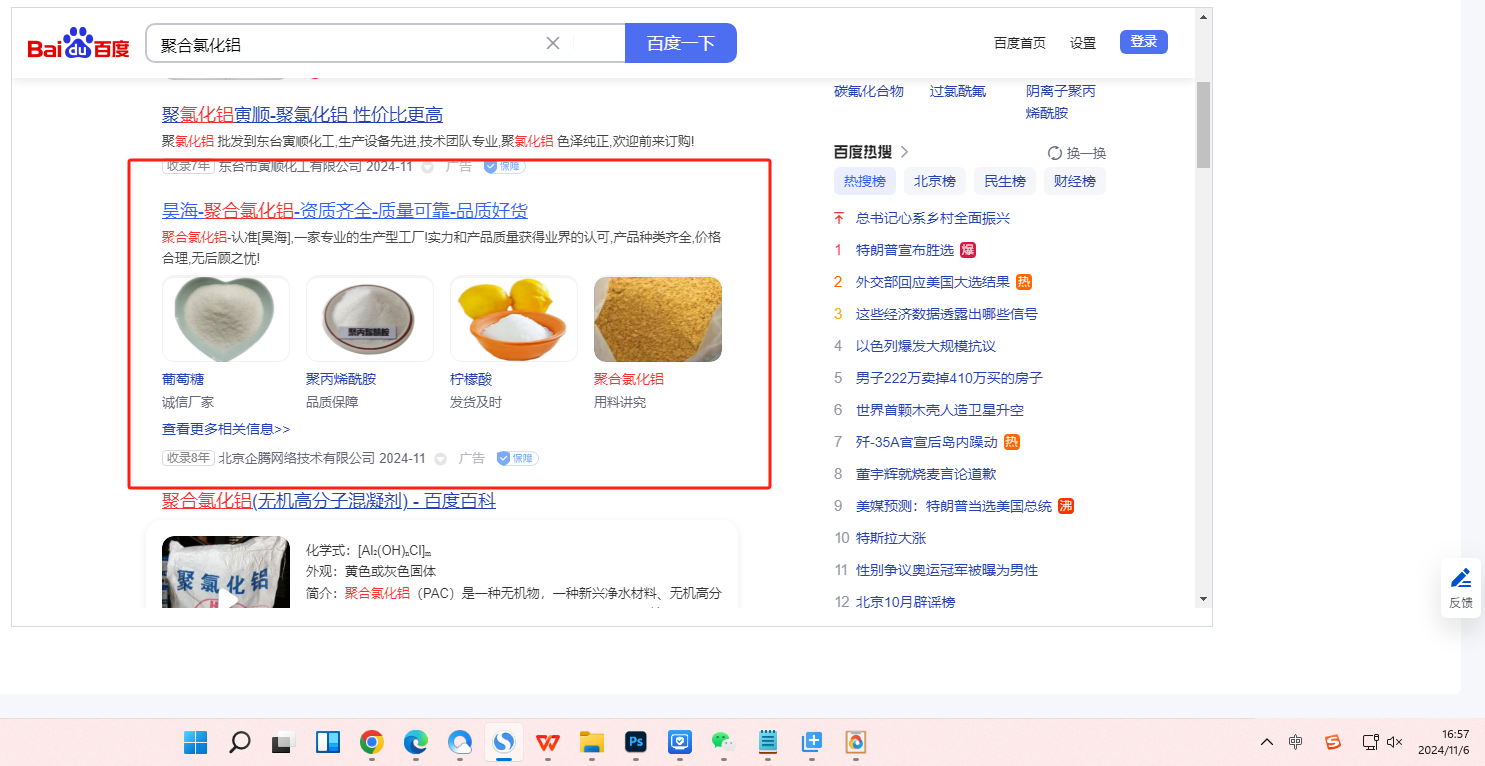Open the blue plus-window app on the taskbar
Viewport: 1485px width, 766px height.
pyautogui.click(x=812, y=742)
